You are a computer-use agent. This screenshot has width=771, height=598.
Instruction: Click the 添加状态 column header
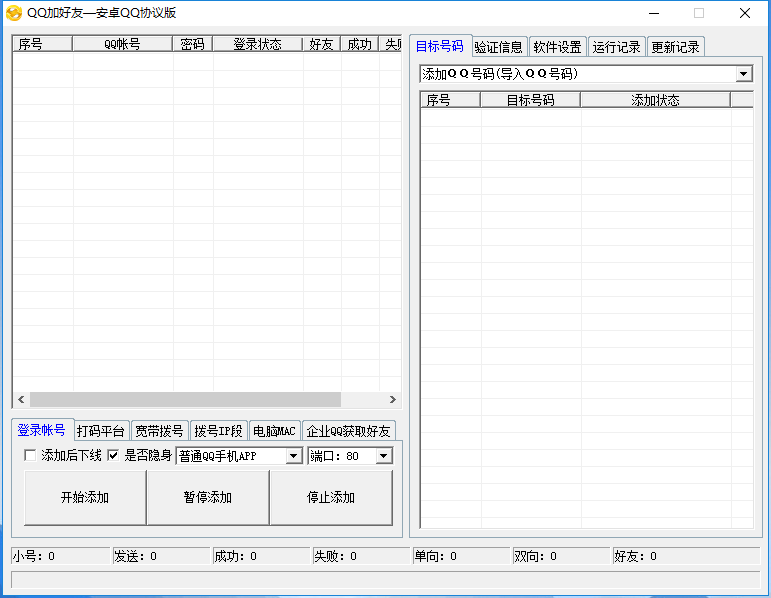[x=655, y=100]
